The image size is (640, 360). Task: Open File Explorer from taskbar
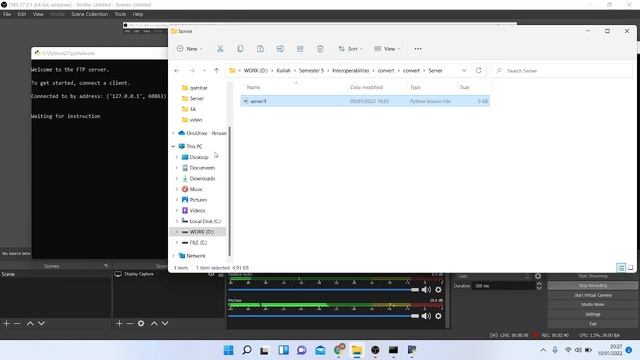[x=357, y=350]
